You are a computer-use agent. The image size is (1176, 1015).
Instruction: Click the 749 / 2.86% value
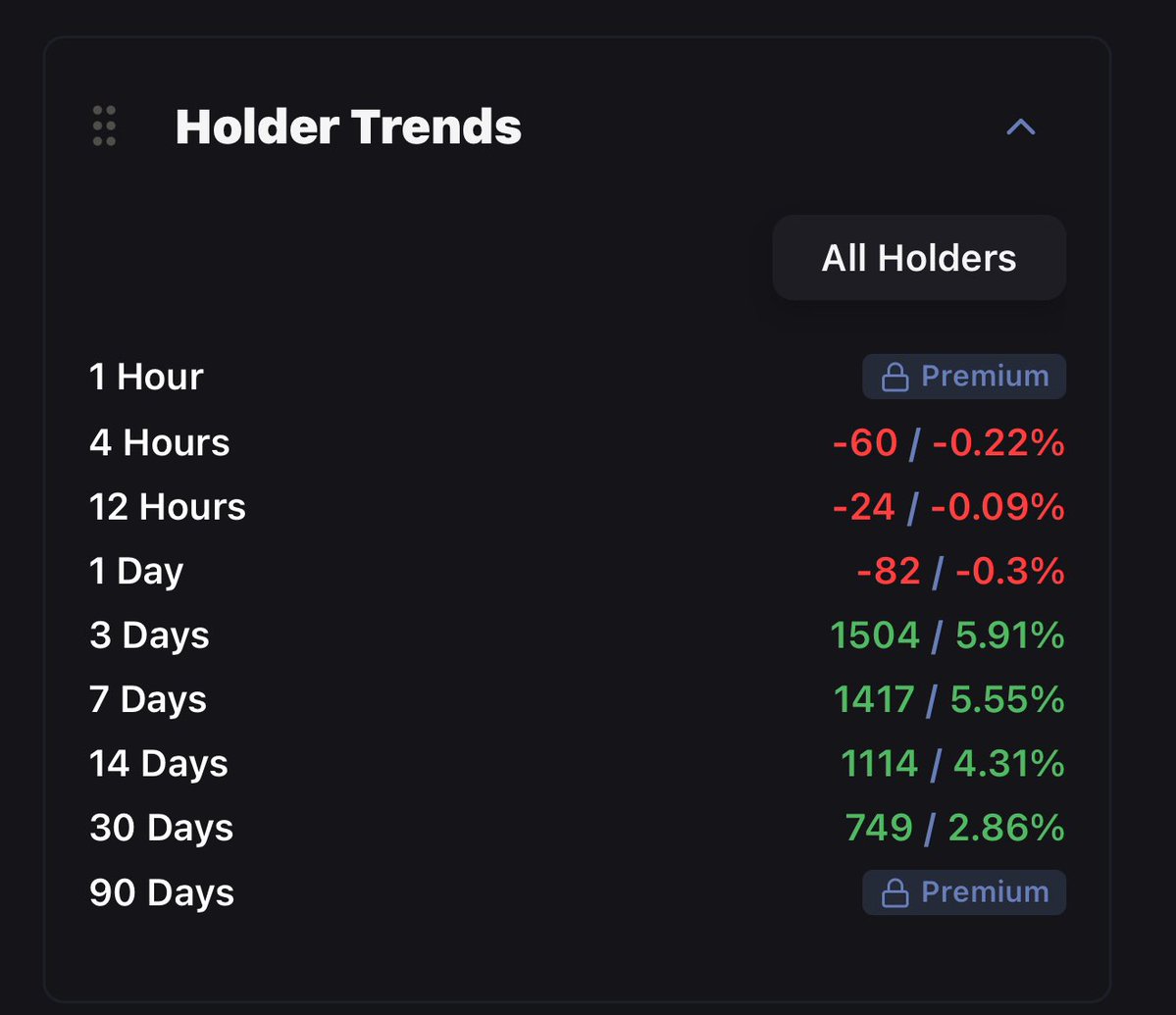[x=954, y=828]
